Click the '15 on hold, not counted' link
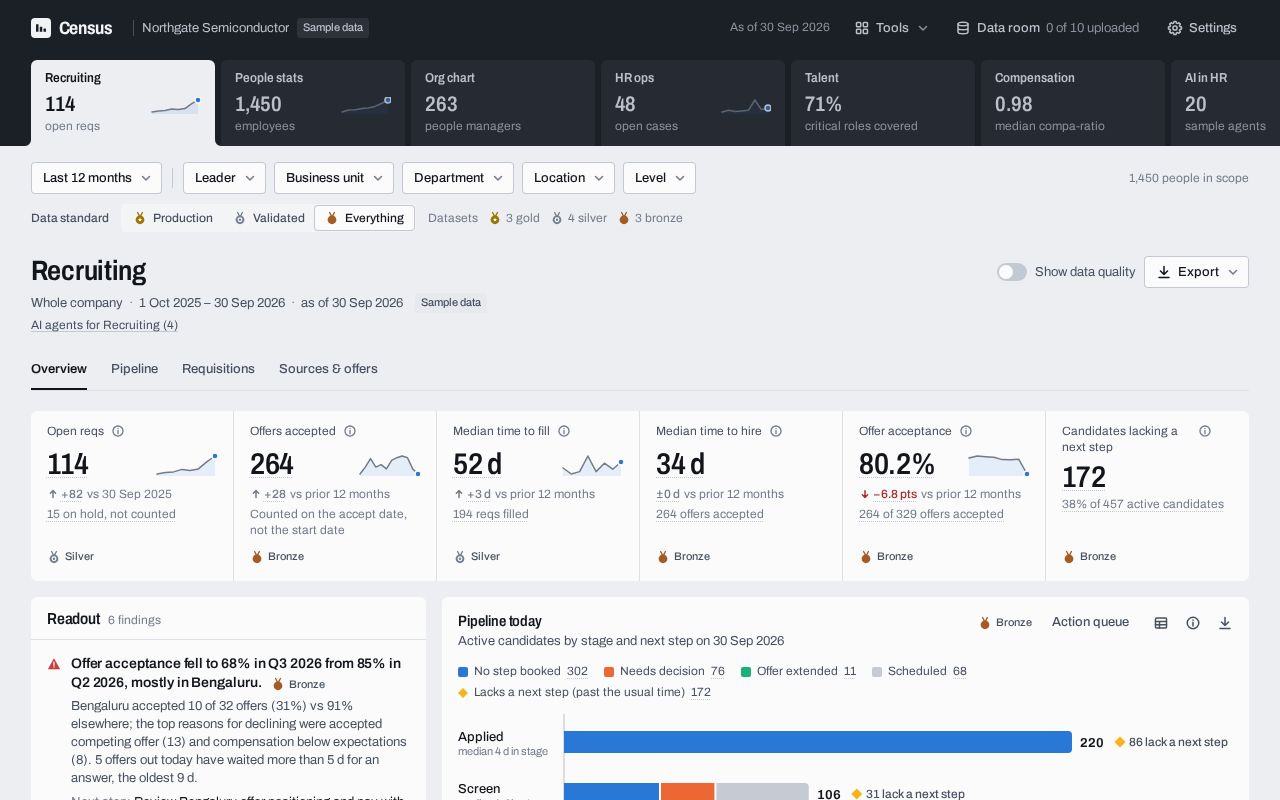The image size is (1280, 800). tap(111, 514)
